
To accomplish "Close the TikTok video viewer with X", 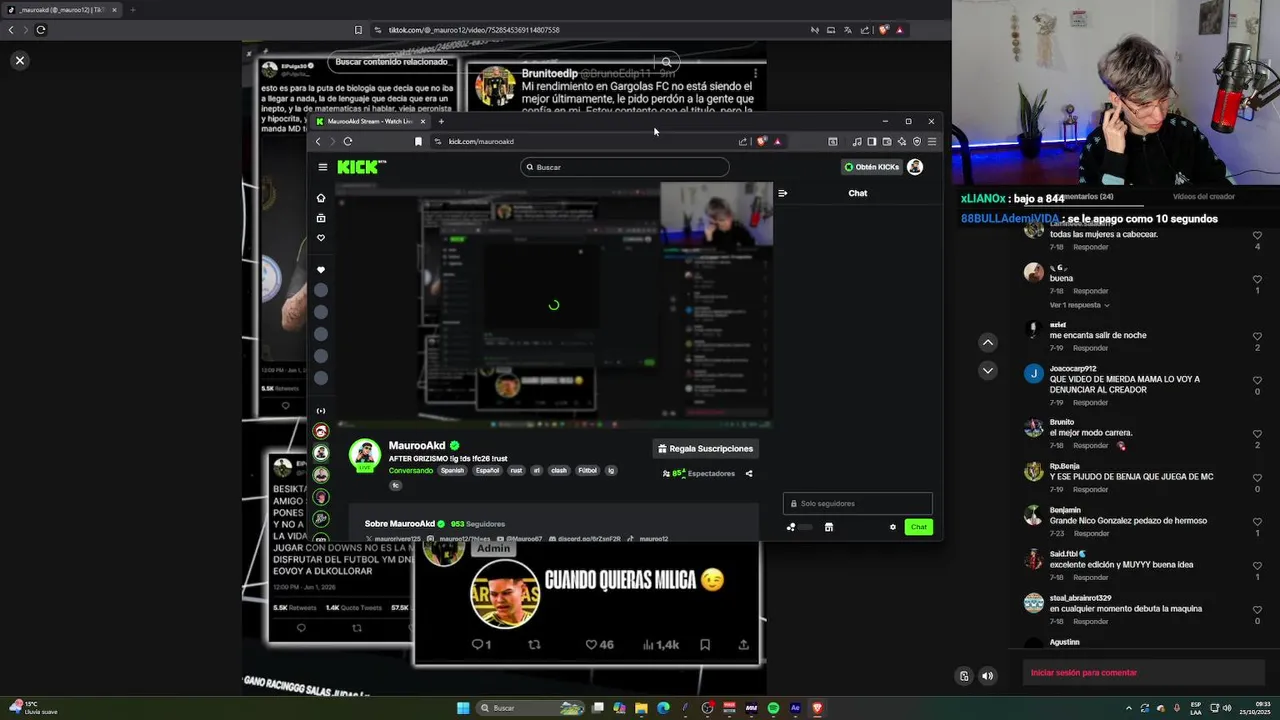I will [19, 61].
